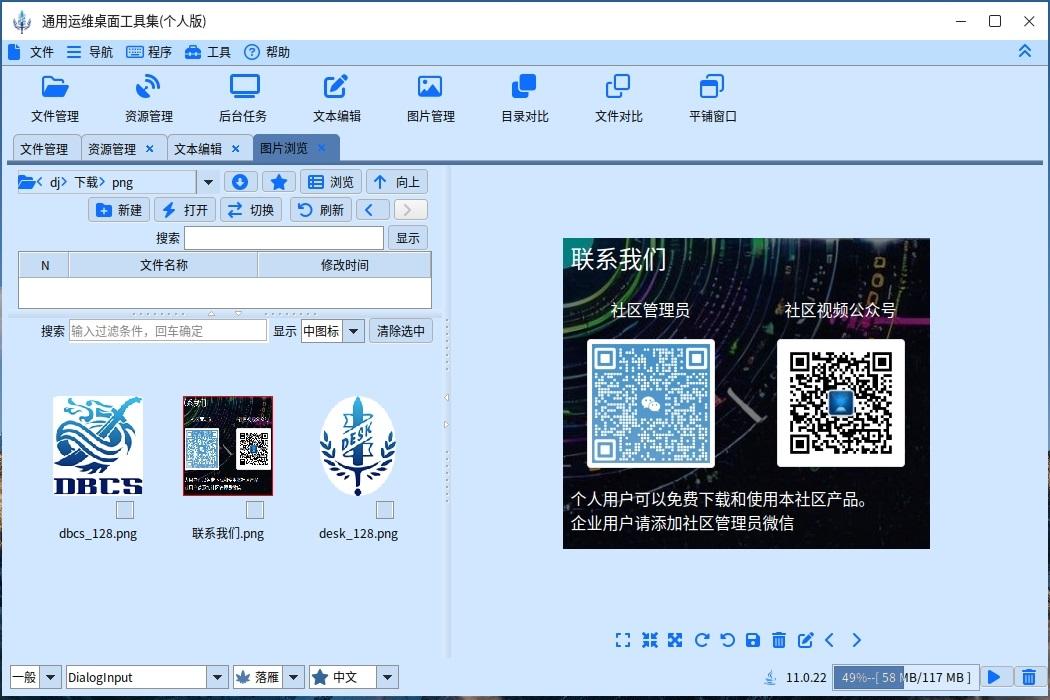Open the 图片管理 image manager tool
The width and height of the screenshot is (1050, 700).
[431, 98]
